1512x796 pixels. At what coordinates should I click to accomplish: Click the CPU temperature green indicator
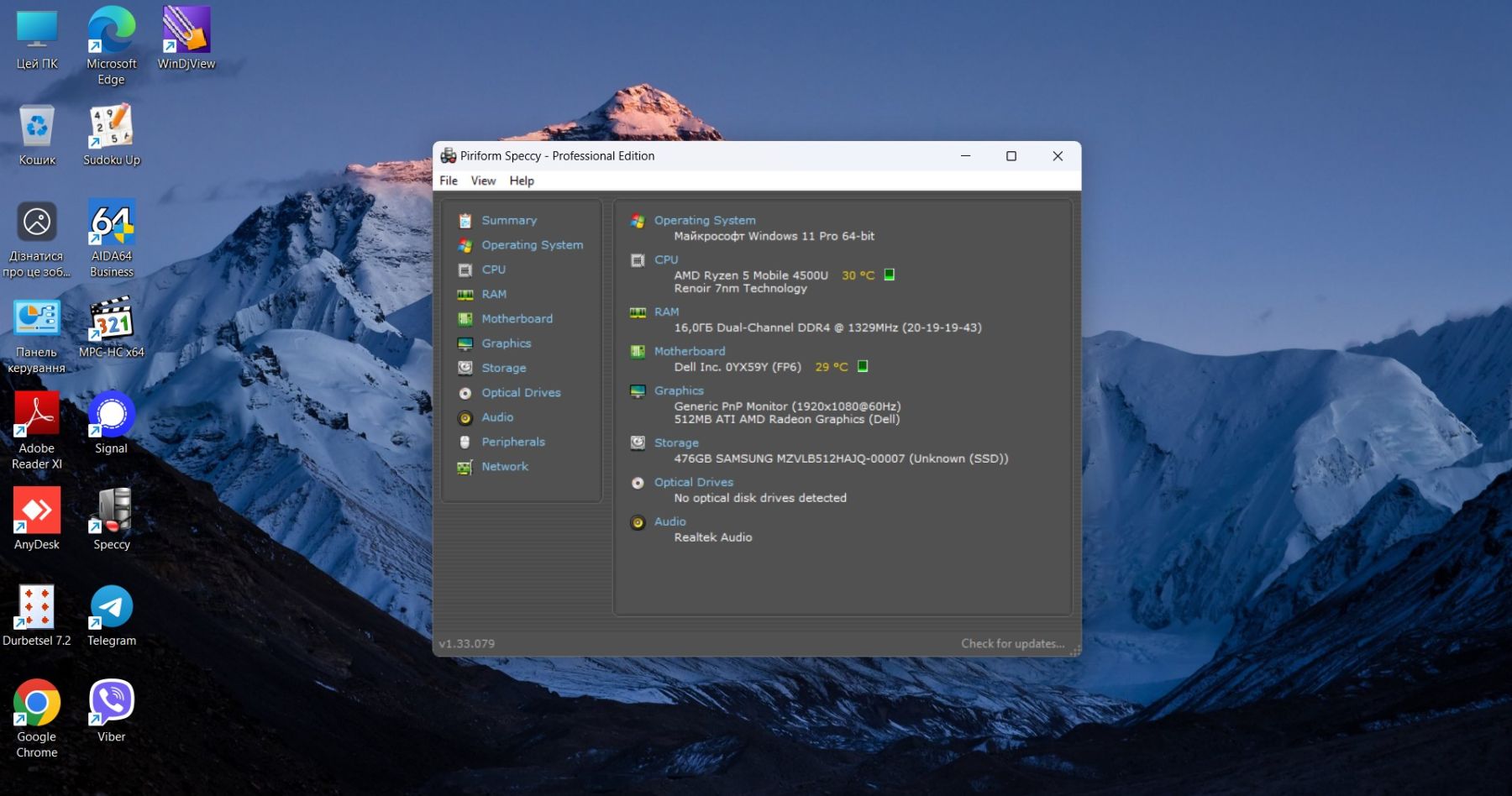click(x=890, y=275)
